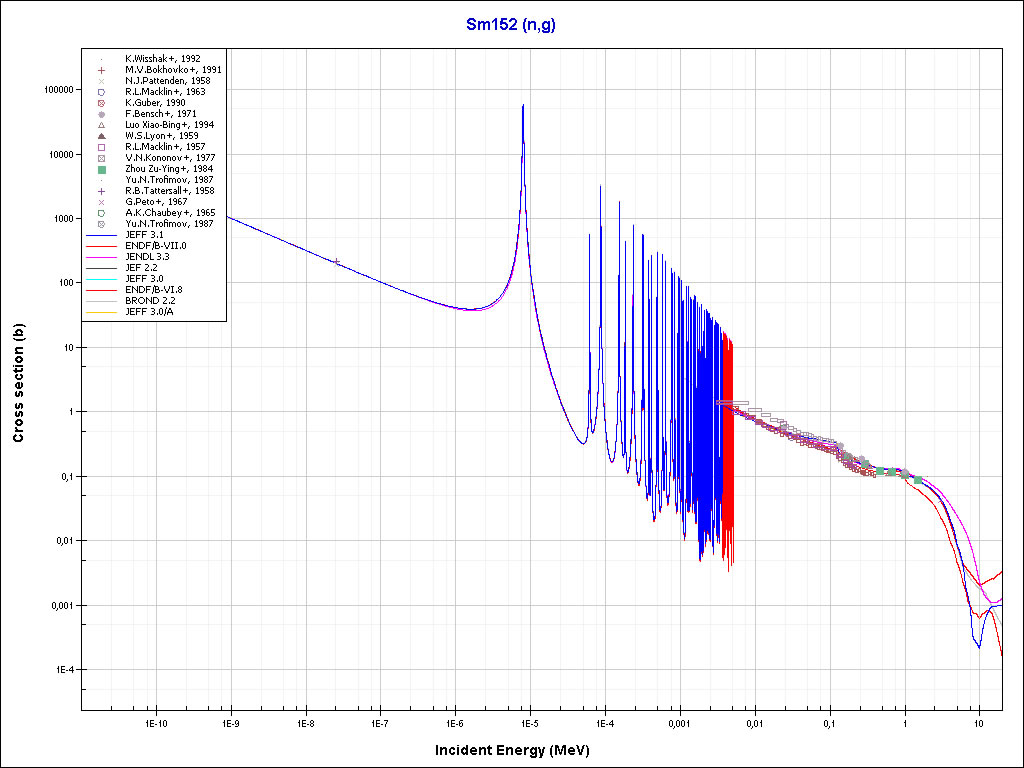1024x768 pixels.
Task: Click the open square marker for R.L.Macklin+, 1957
Action: [102, 147]
